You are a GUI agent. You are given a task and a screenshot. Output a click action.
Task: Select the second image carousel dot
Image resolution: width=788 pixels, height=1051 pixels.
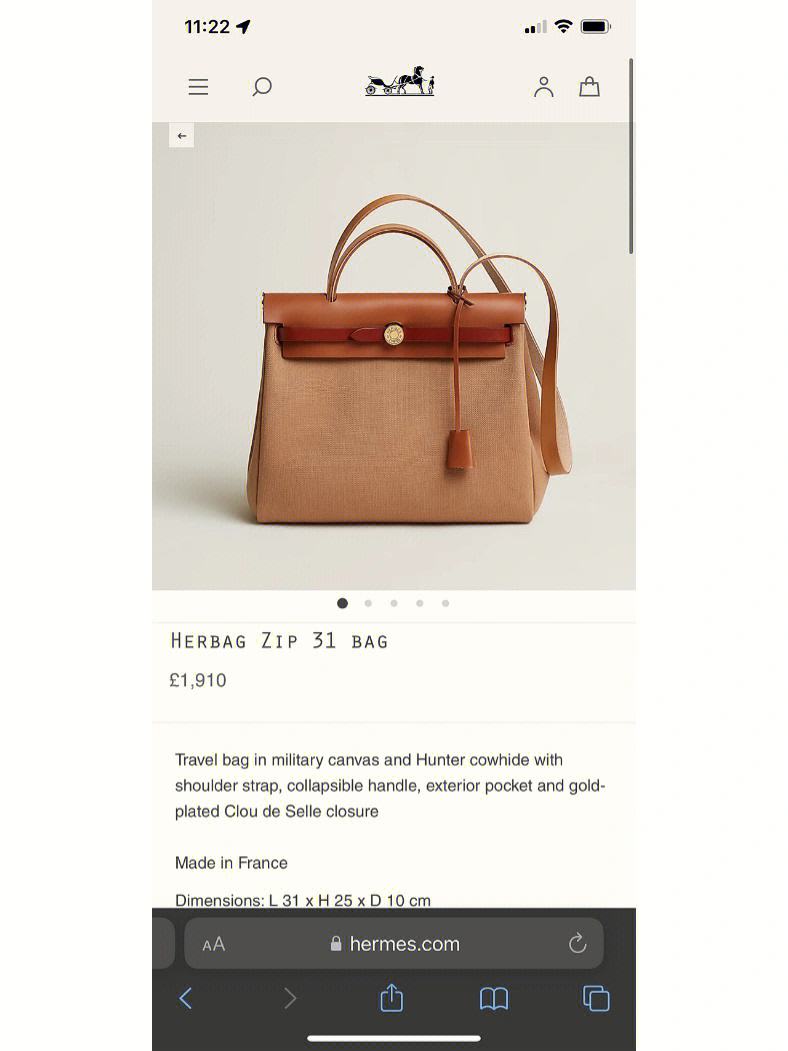(x=368, y=603)
